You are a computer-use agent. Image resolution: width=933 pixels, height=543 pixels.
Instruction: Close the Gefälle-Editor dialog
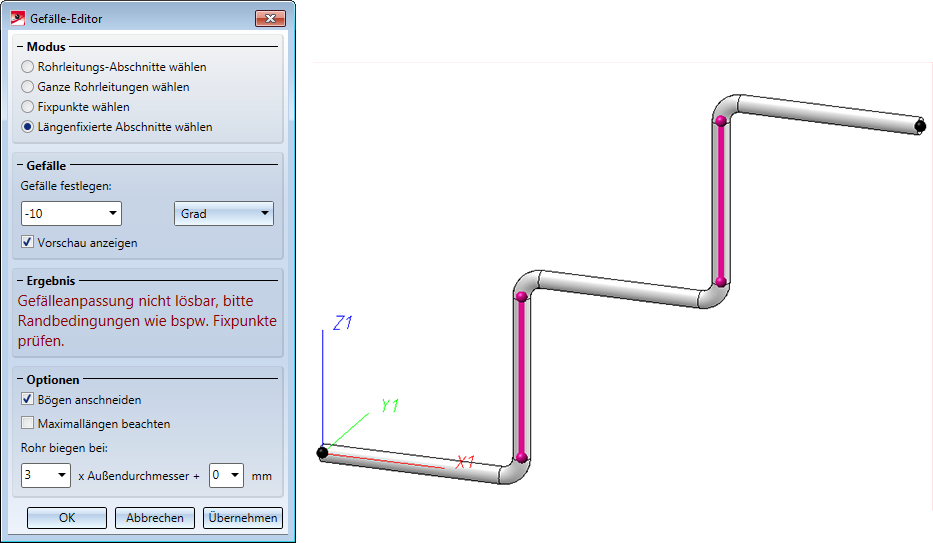pos(270,18)
